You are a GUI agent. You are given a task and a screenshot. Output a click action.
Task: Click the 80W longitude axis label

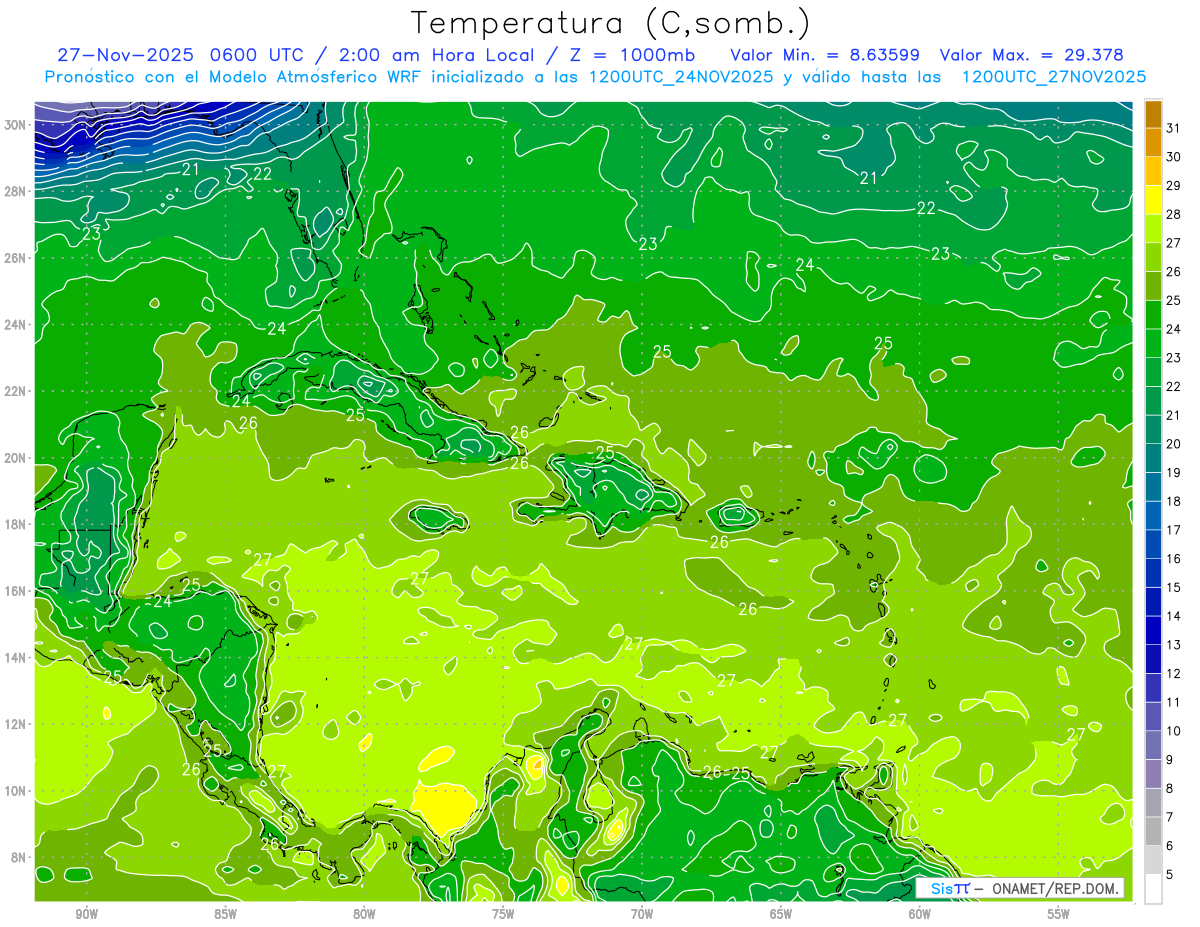click(x=364, y=914)
